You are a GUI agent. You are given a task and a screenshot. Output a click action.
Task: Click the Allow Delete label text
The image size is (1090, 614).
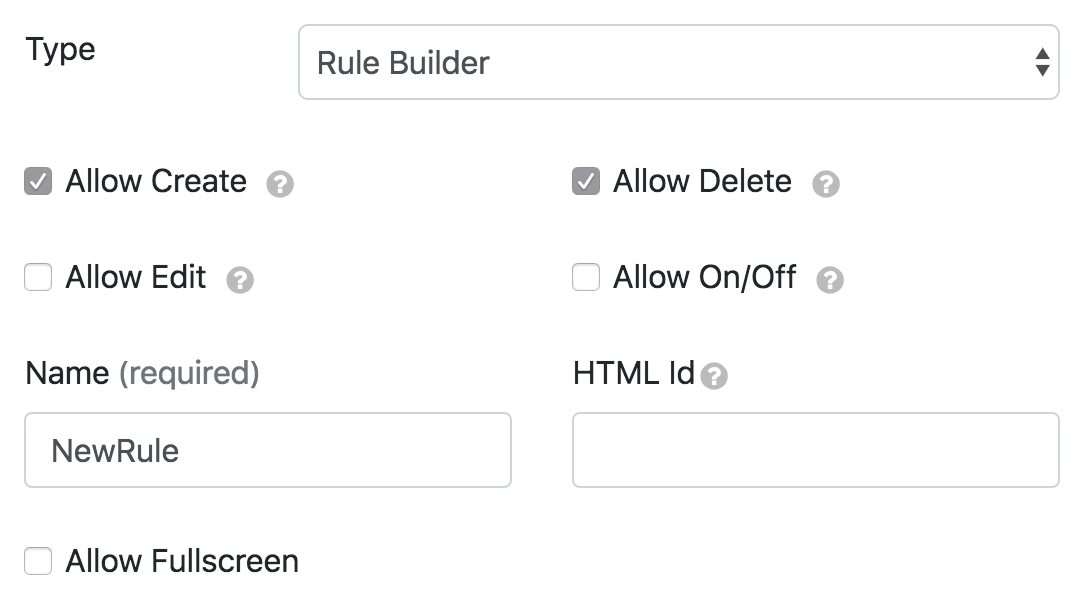702,182
